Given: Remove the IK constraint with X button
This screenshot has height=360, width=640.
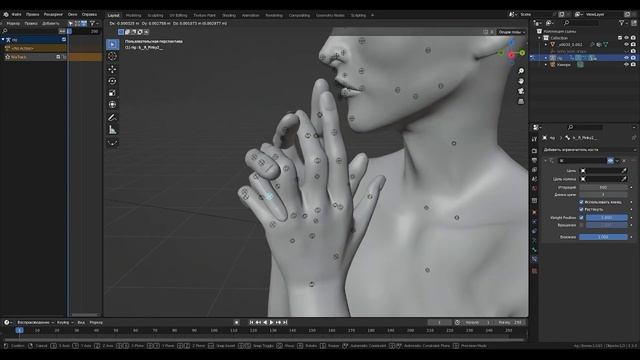Looking at the screenshot, I should coord(624,160).
